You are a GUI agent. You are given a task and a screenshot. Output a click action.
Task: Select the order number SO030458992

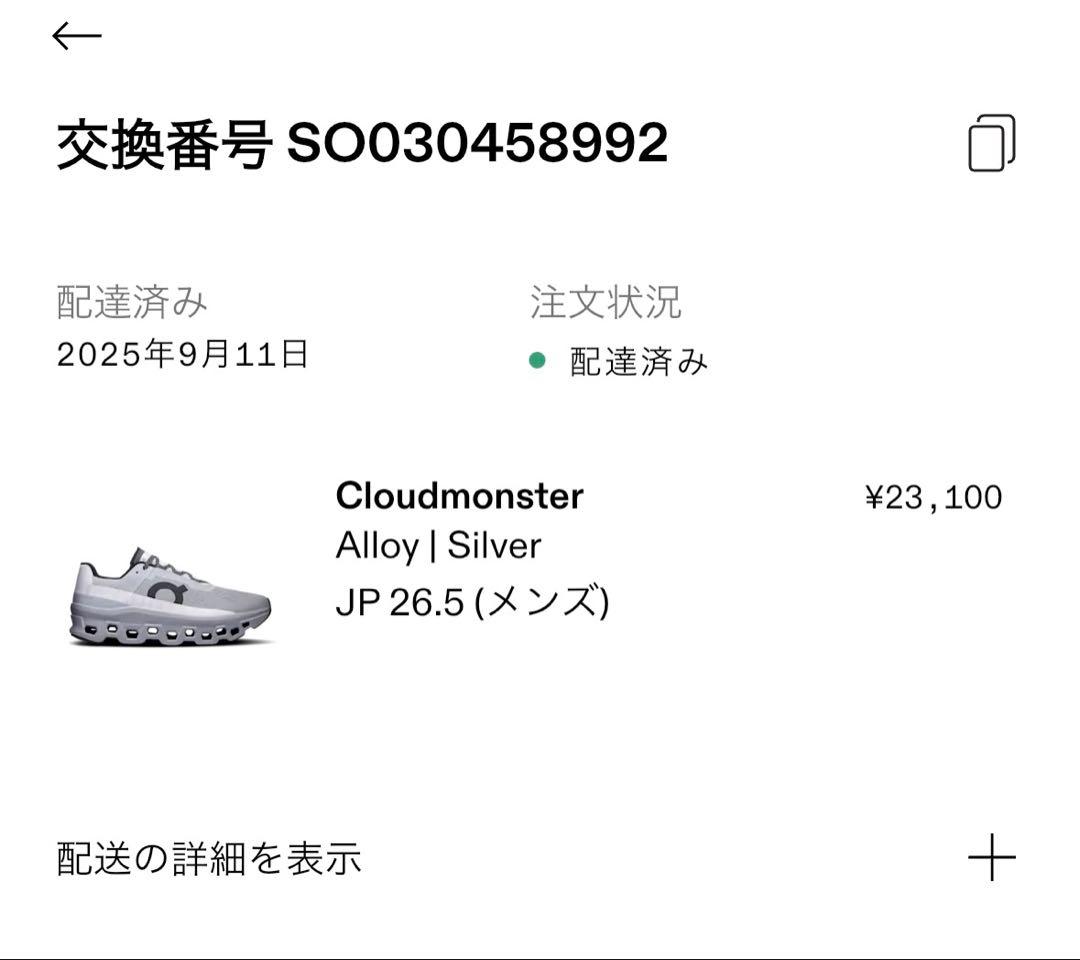point(478,144)
